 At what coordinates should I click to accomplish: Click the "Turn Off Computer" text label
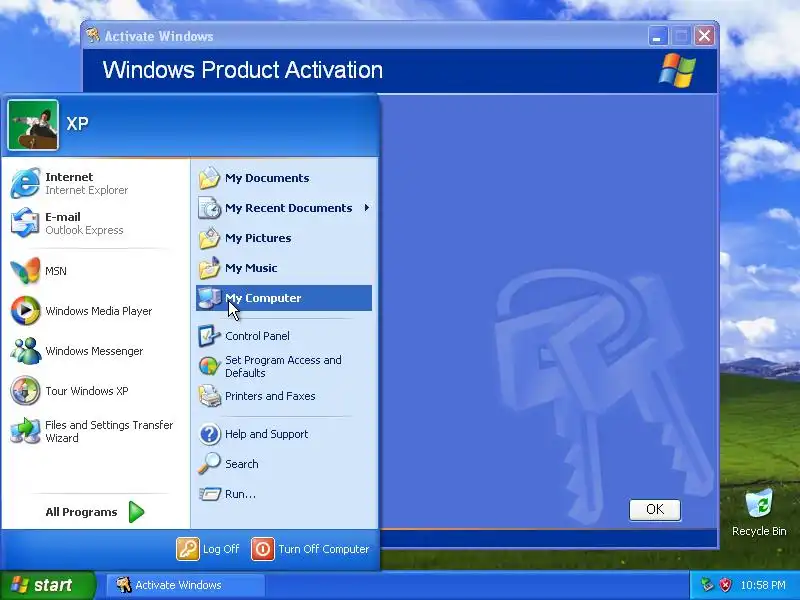coord(323,549)
